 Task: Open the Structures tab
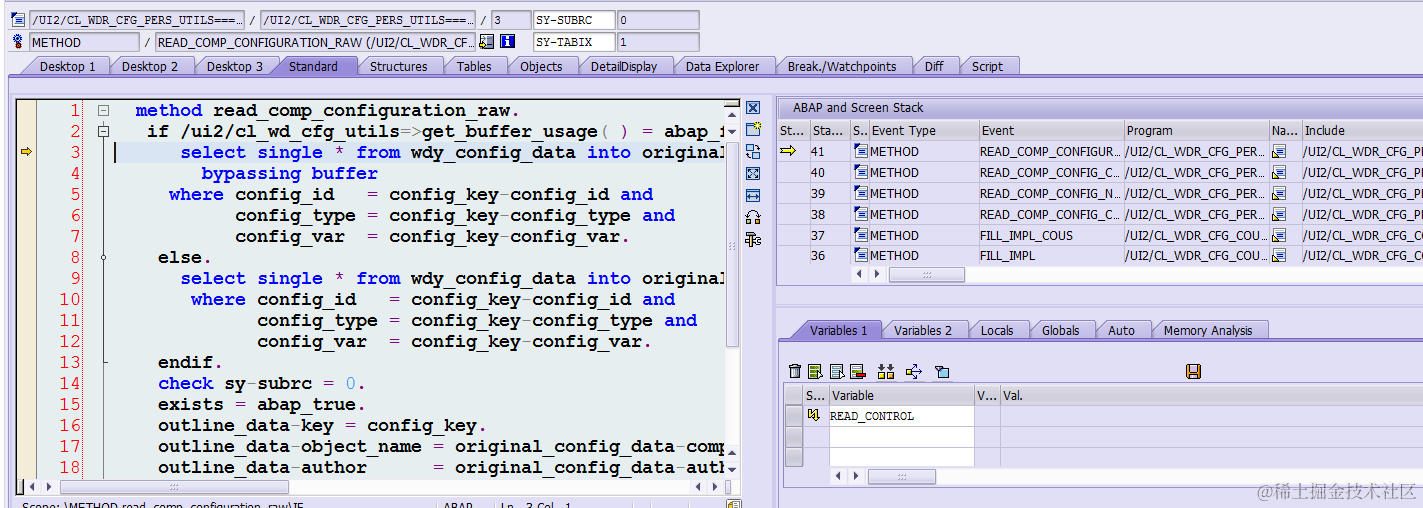[399, 66]
